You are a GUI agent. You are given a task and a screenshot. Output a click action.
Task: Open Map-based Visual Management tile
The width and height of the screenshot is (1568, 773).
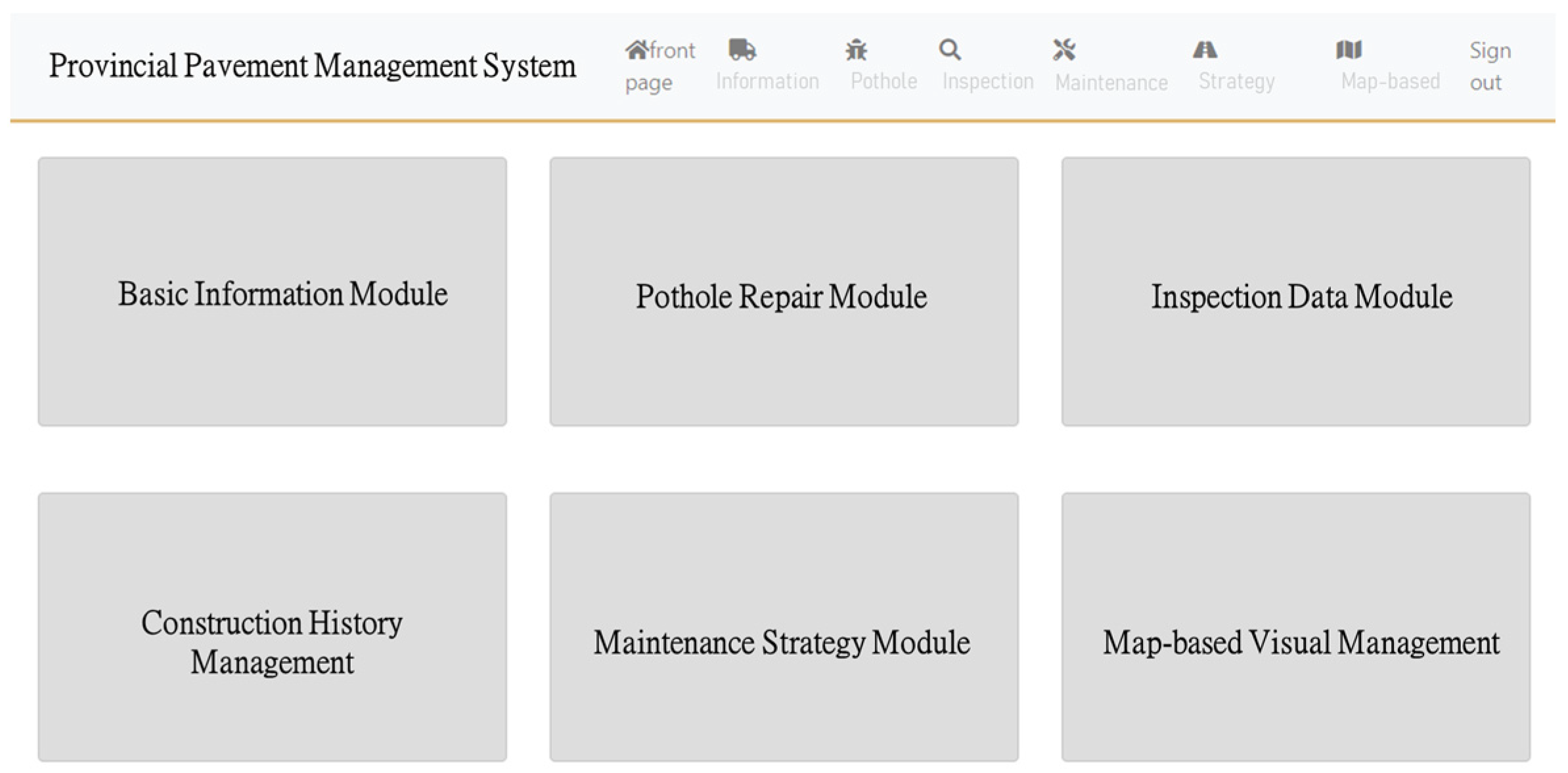[x=1295, y=627]
